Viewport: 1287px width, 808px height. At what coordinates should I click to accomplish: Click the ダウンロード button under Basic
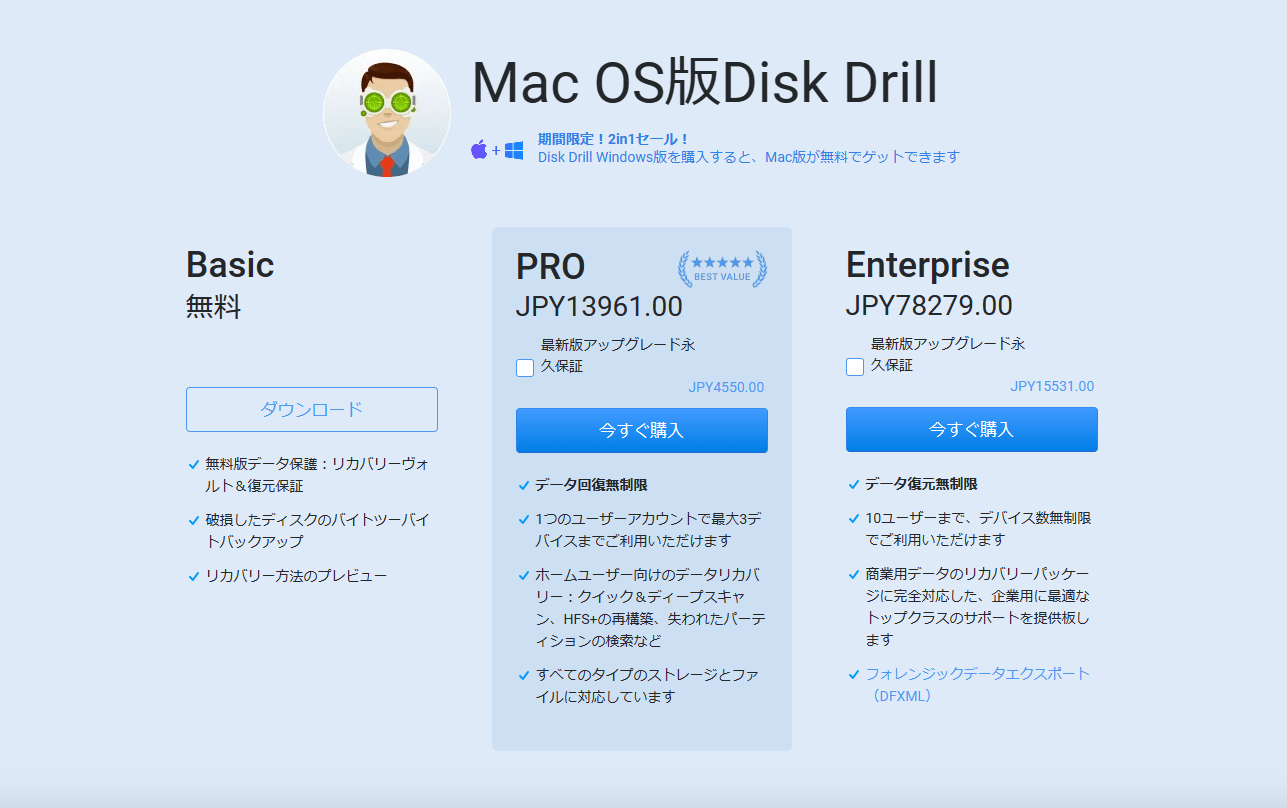(x=312, y=409)
